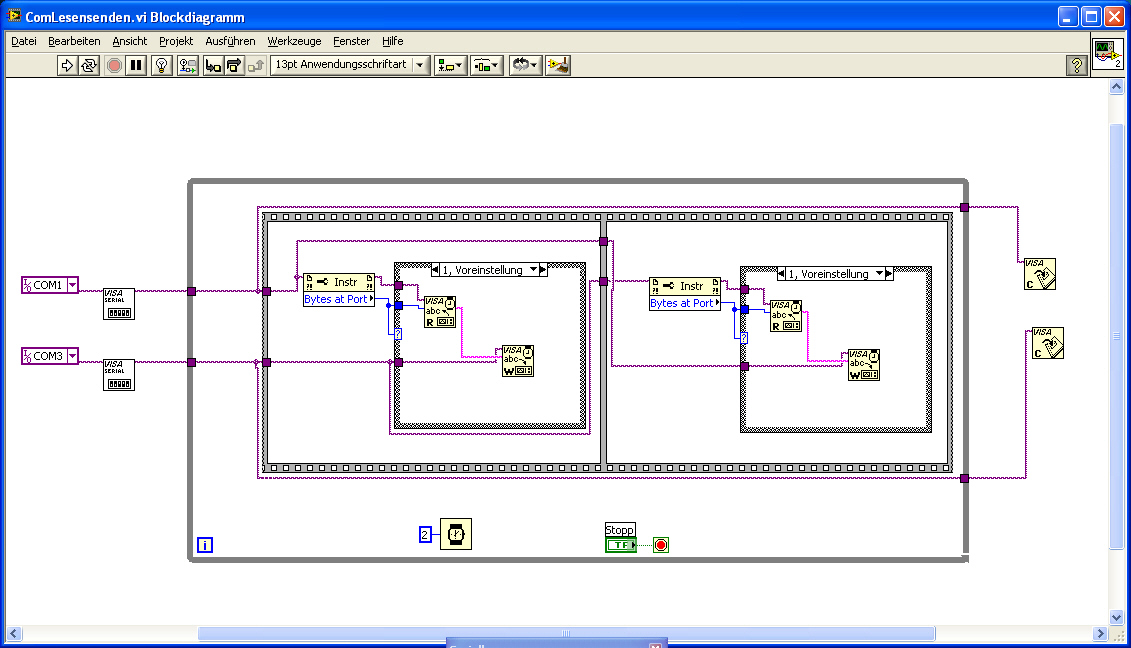Open the Ansicht menu

tap(130, 41)
